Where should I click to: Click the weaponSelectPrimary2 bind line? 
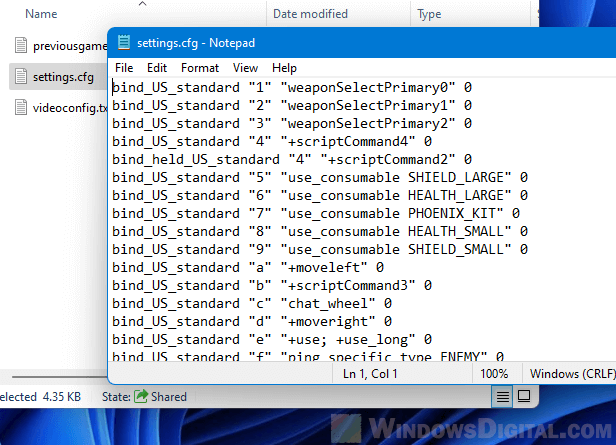pyautogui.click(x=292, y=123)
